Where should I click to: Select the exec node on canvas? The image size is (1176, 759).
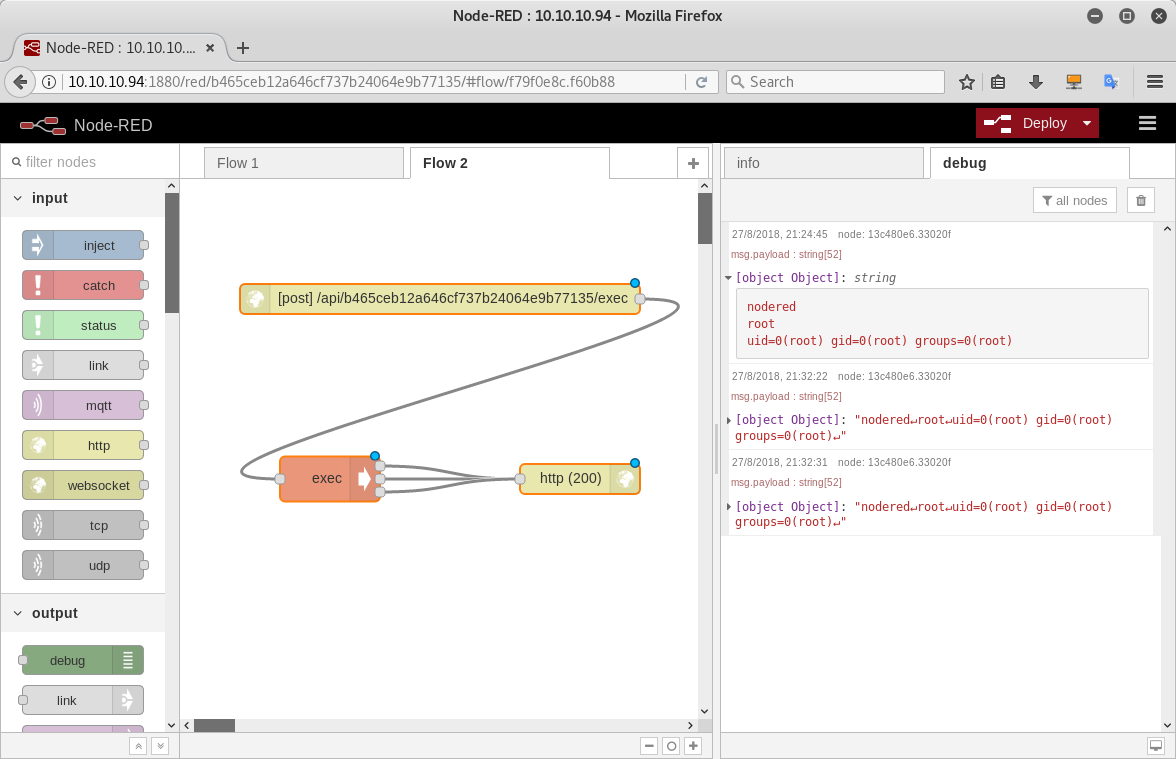(330, 478)
